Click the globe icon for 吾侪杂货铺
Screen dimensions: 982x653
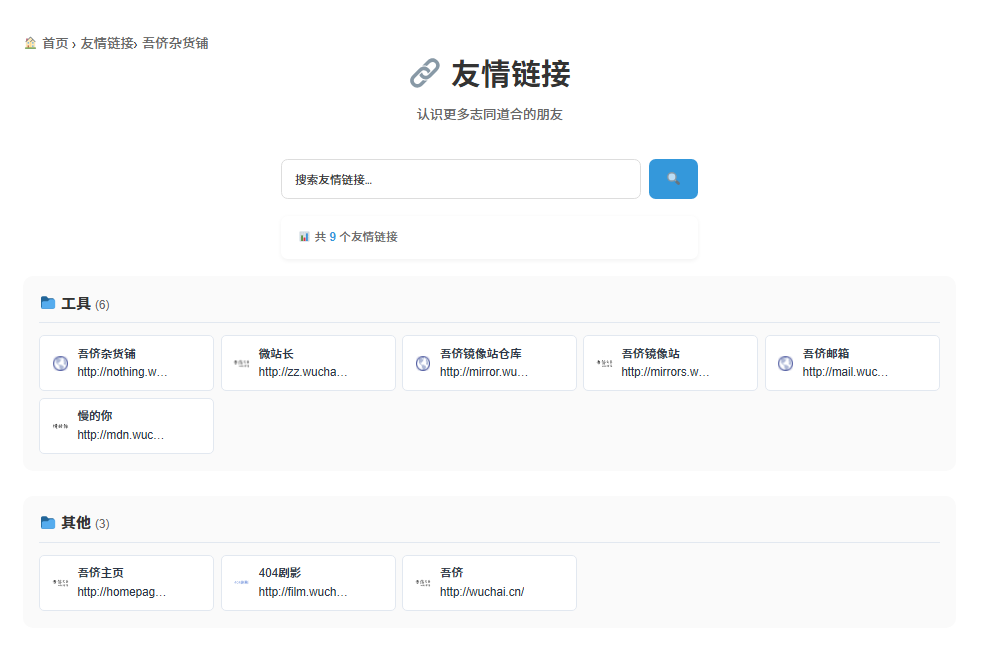click(x=60, y=363)
